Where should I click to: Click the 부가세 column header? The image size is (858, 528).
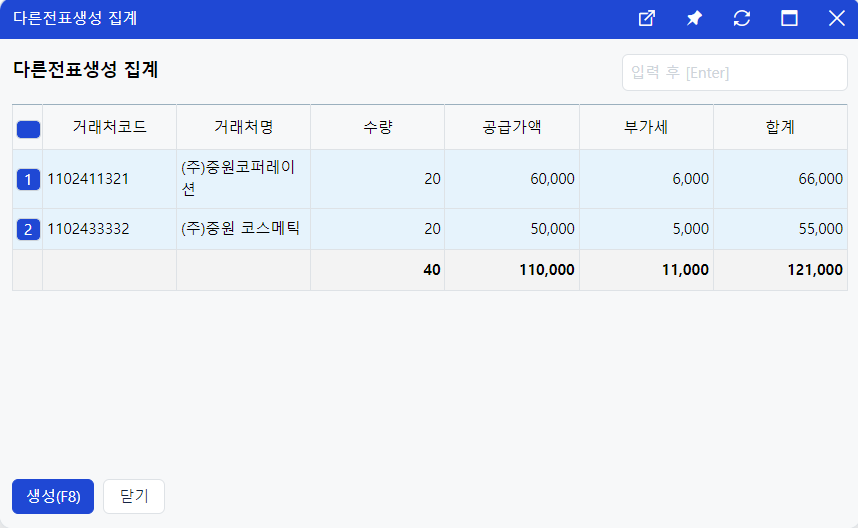point(646,127)
